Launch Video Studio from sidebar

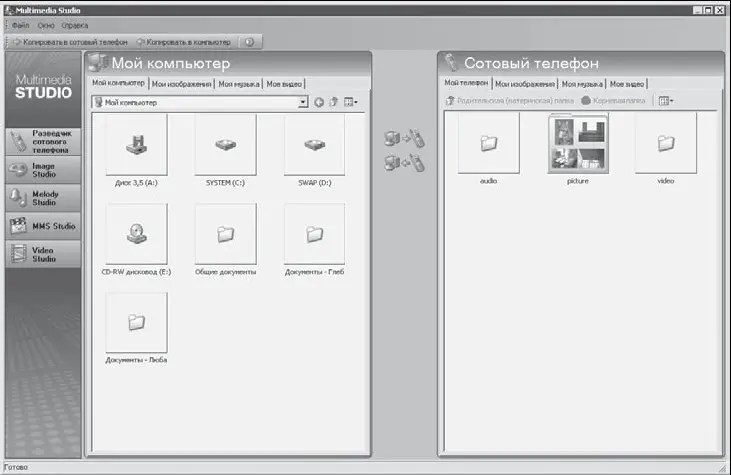(x=43, y=254)
